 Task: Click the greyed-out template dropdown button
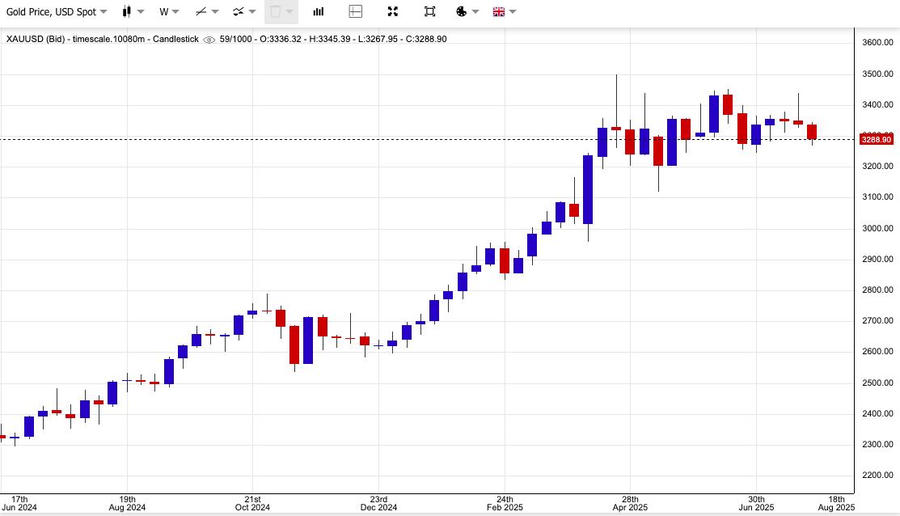click(281, 12)
